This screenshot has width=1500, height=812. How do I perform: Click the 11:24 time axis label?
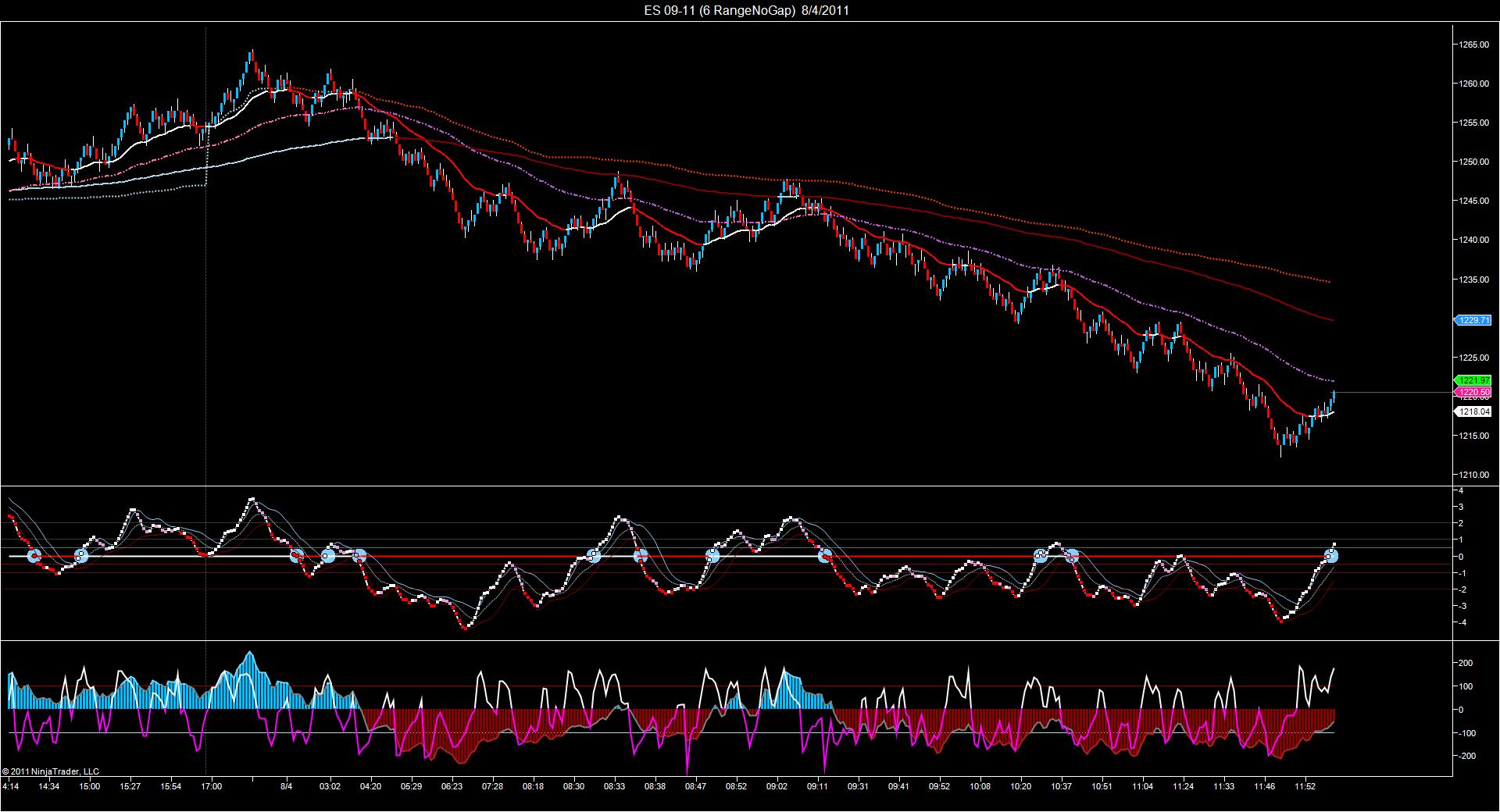(1183, 786)
